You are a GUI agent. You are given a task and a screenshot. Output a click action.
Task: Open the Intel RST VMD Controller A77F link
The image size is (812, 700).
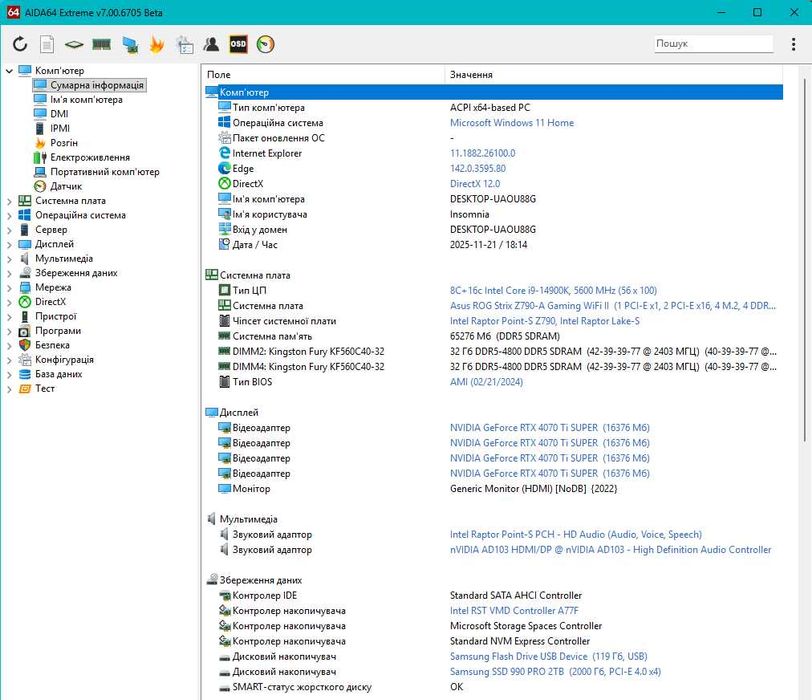coord(514,610)
